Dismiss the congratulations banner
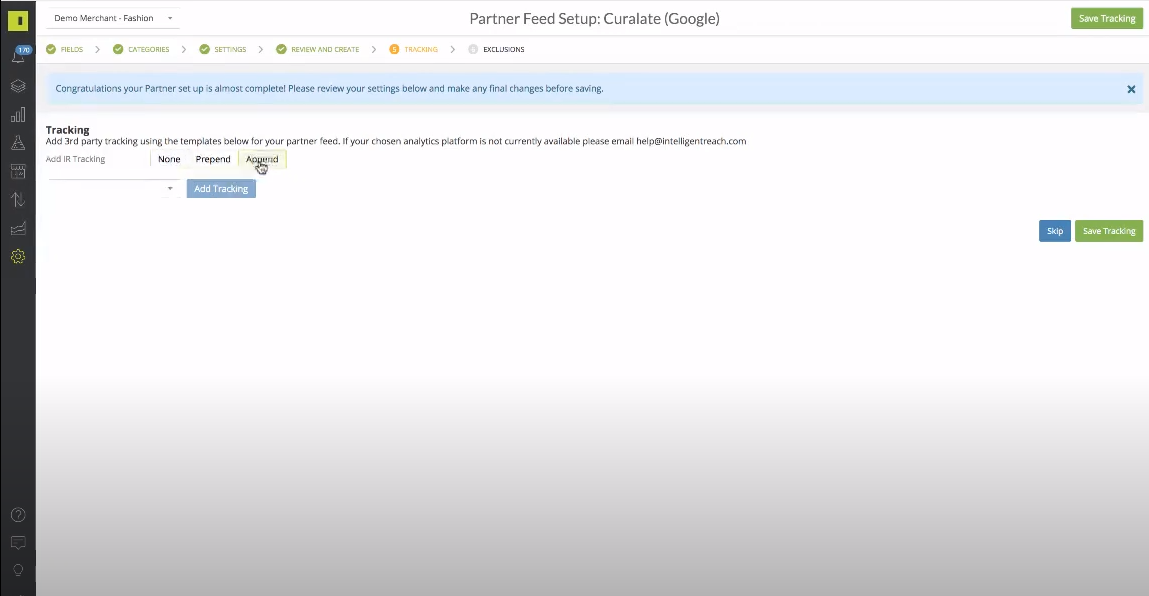Image resolution: width=1149 pixels, height=596 pixels. click(1131, 88)
